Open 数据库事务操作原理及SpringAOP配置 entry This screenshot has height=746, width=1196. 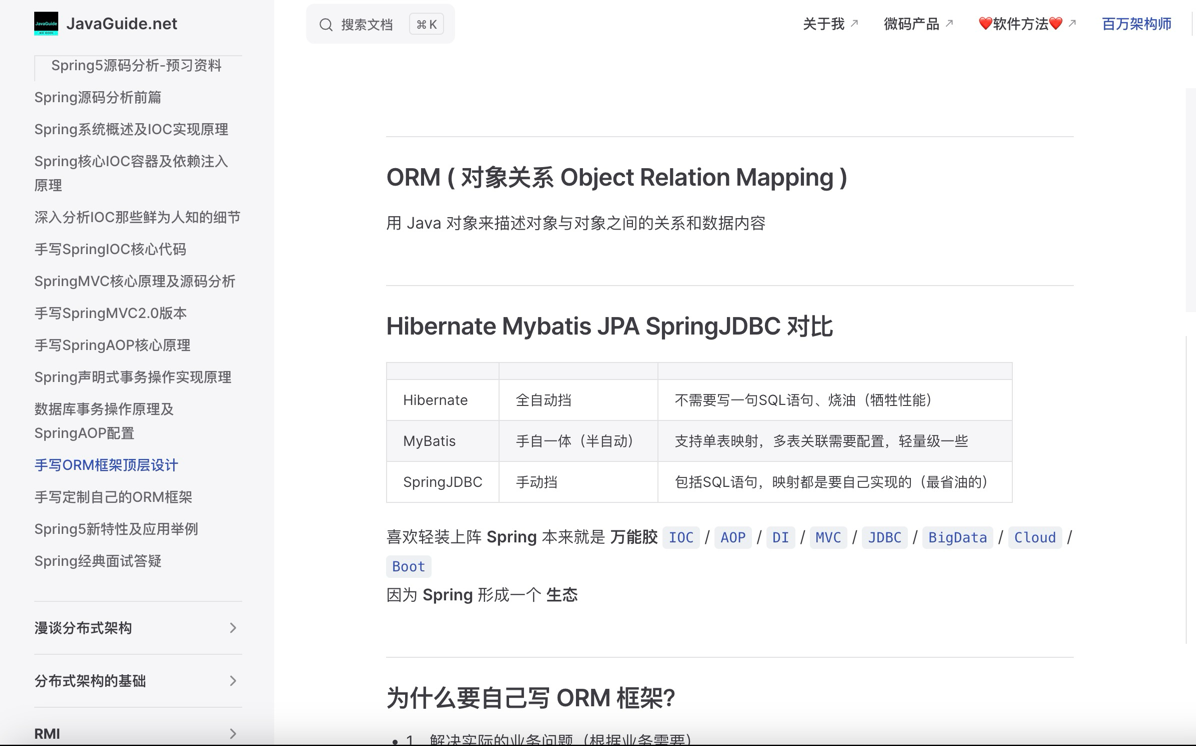pyautogui.click(x=104, y=421)
